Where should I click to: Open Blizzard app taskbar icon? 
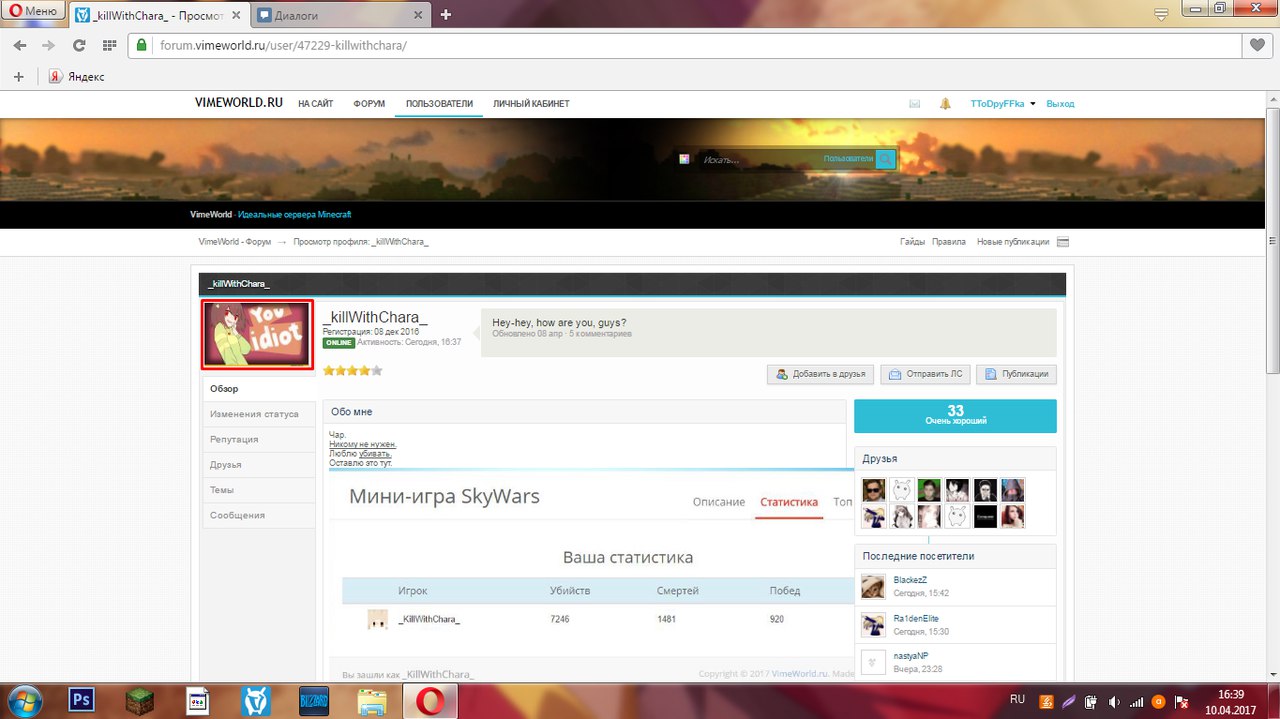coord(314,700)
